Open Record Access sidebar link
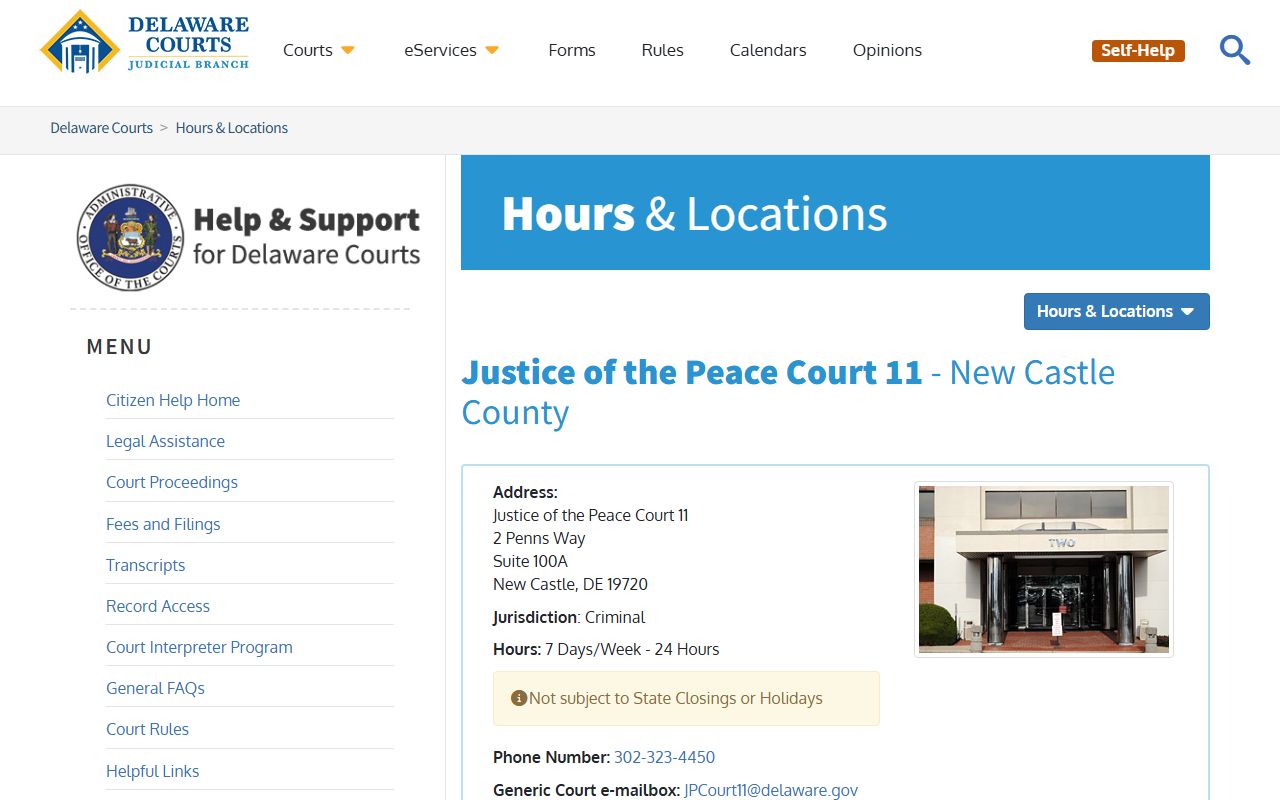 [x=158, y=606]
